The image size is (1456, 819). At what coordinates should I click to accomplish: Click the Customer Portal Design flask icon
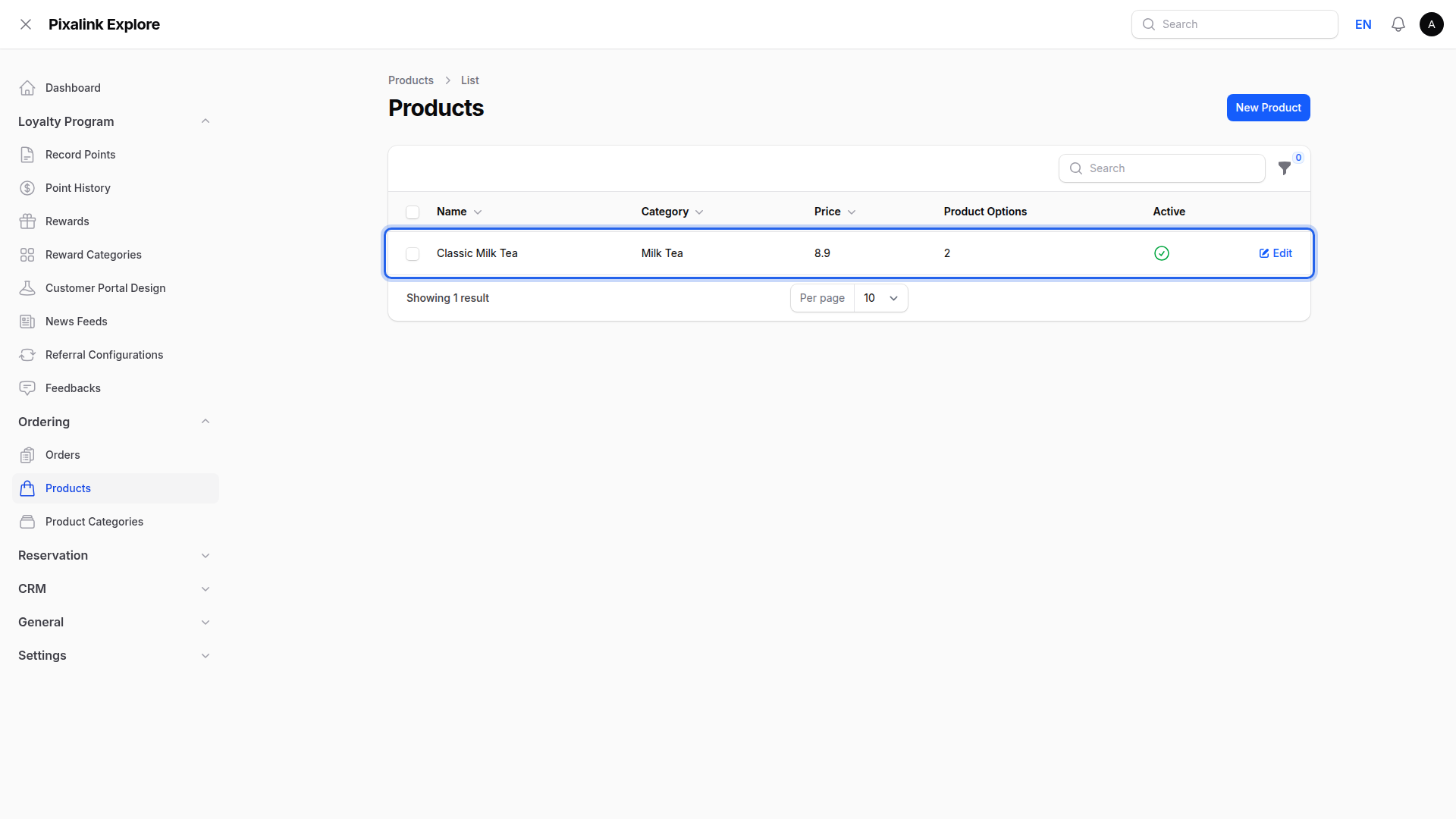(27, 288)
